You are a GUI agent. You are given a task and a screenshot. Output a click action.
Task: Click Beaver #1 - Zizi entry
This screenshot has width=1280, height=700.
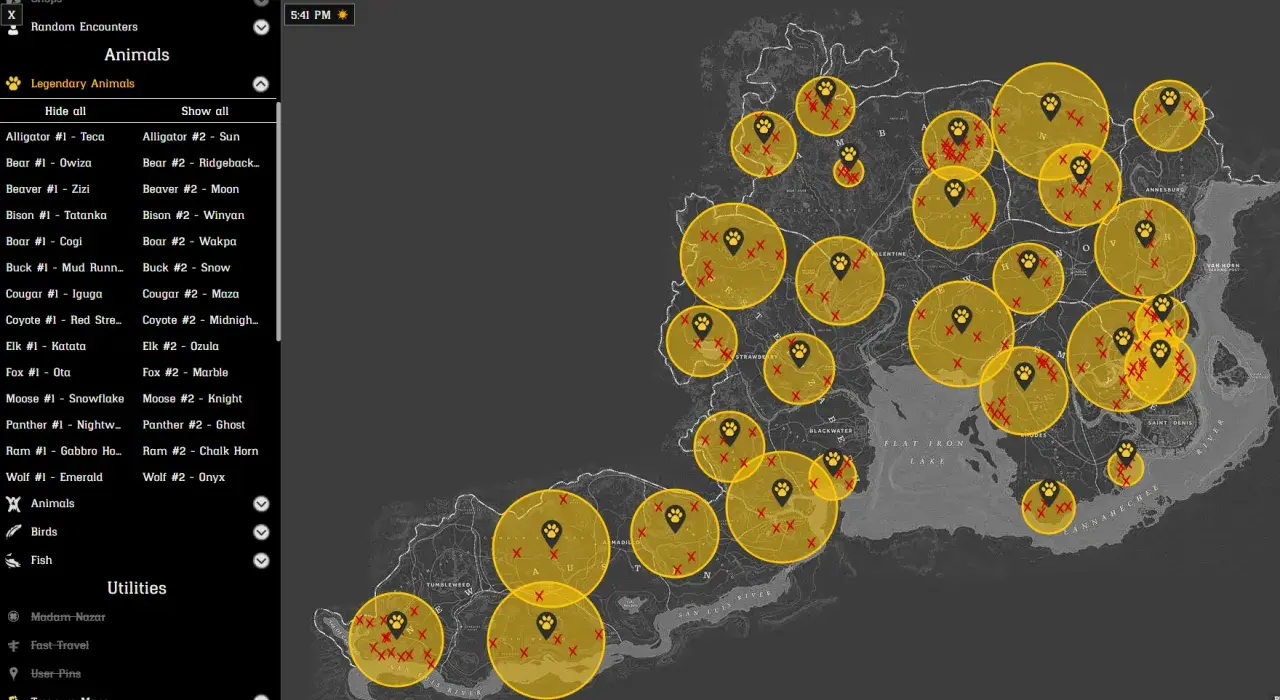(x=48, y=189)
